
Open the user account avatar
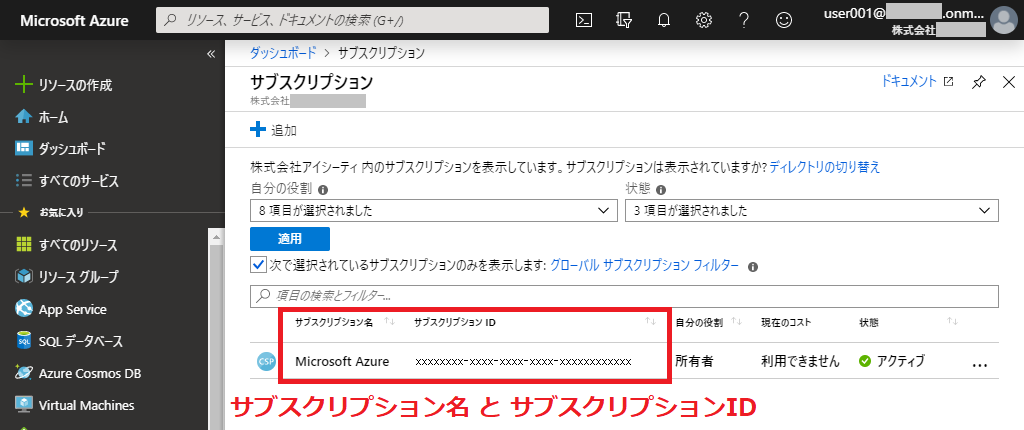[1004, 20]
